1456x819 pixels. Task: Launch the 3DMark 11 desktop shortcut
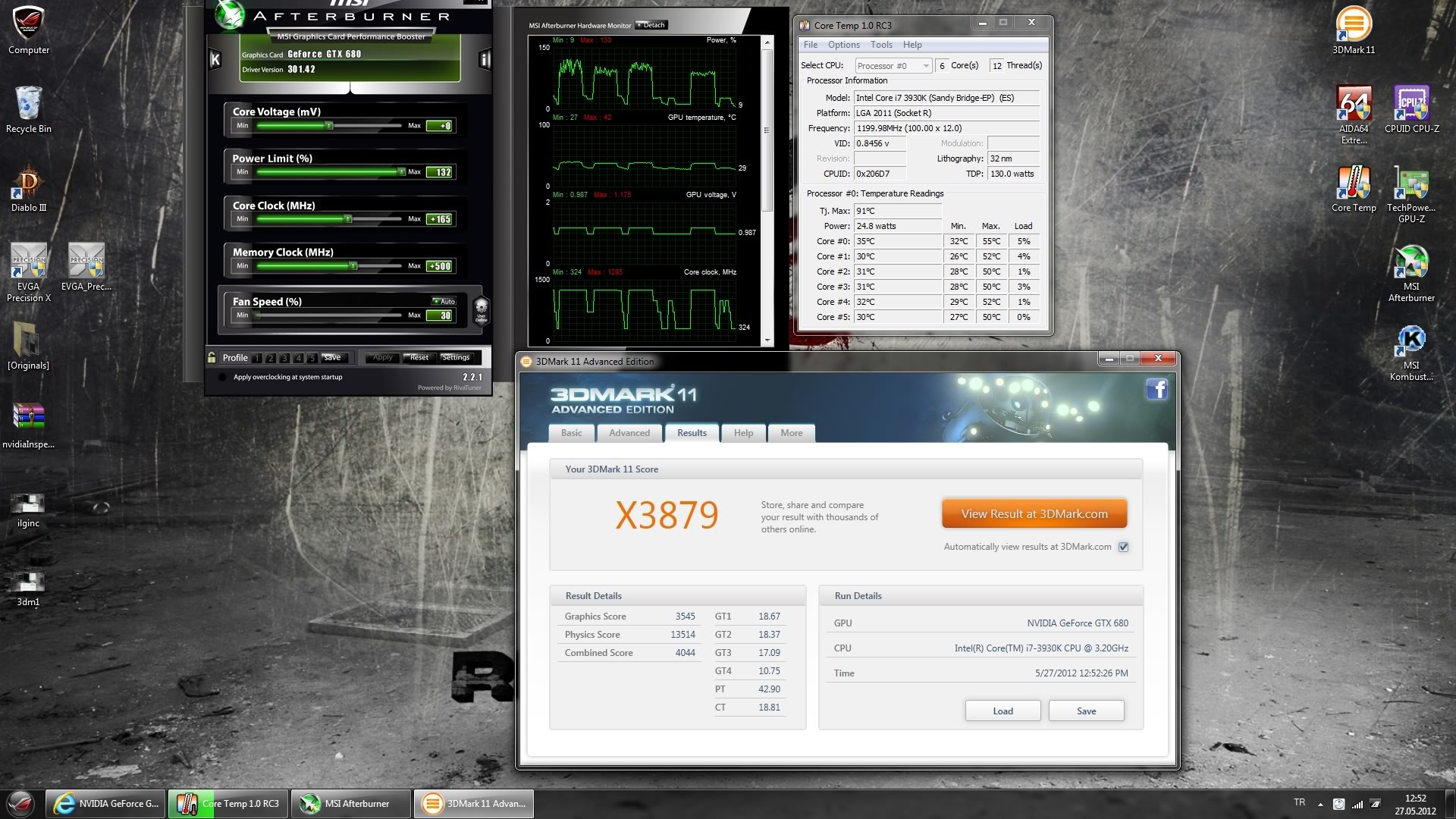tap(1354, 30)
